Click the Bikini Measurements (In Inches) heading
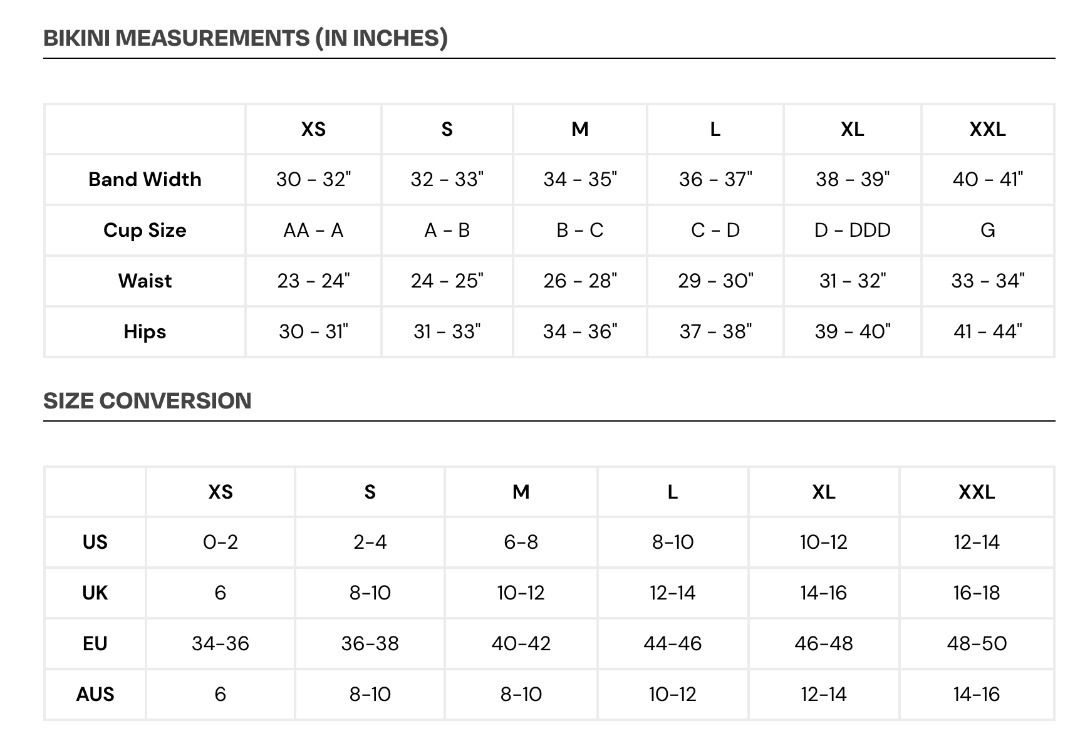Image resolution: width=1080 pixels, height=744 pixels. pyautogui.click(x=245, y=38)
